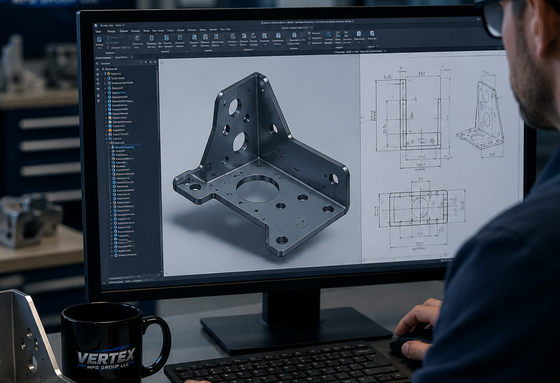
Task: Click the rightmost large icon in the ribbon
Action: (372, 35)
